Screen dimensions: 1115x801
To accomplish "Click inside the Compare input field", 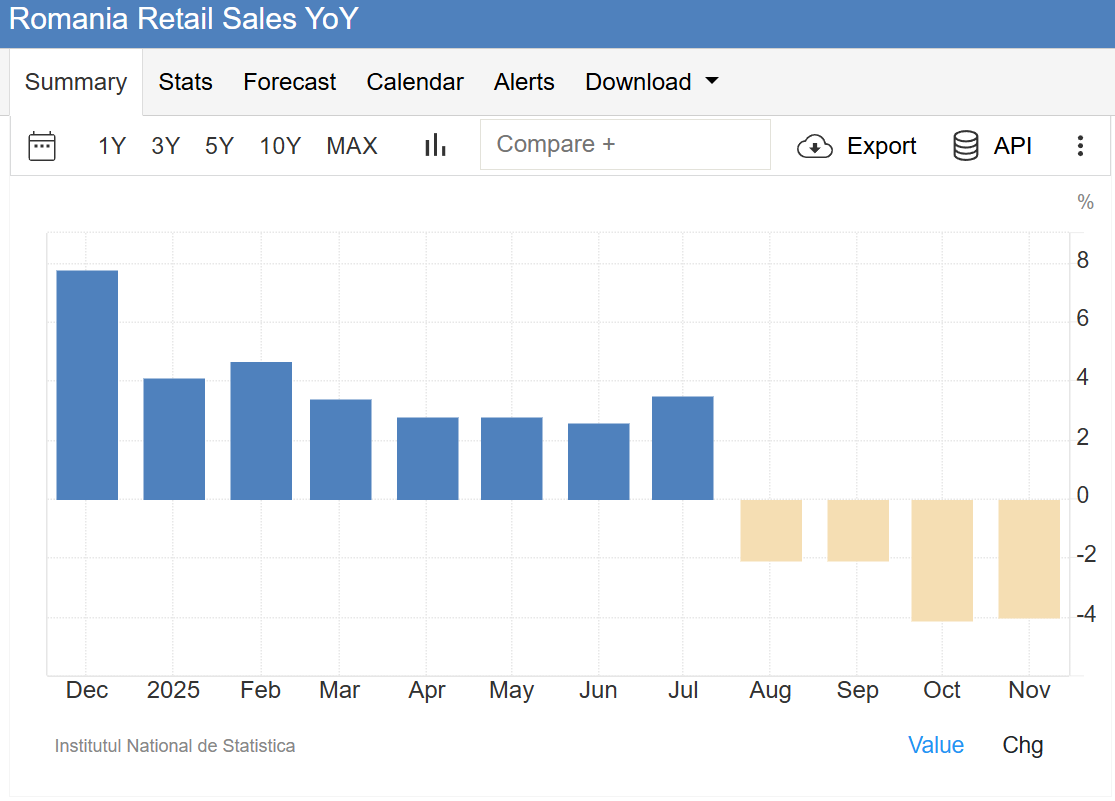I will 625,145.
